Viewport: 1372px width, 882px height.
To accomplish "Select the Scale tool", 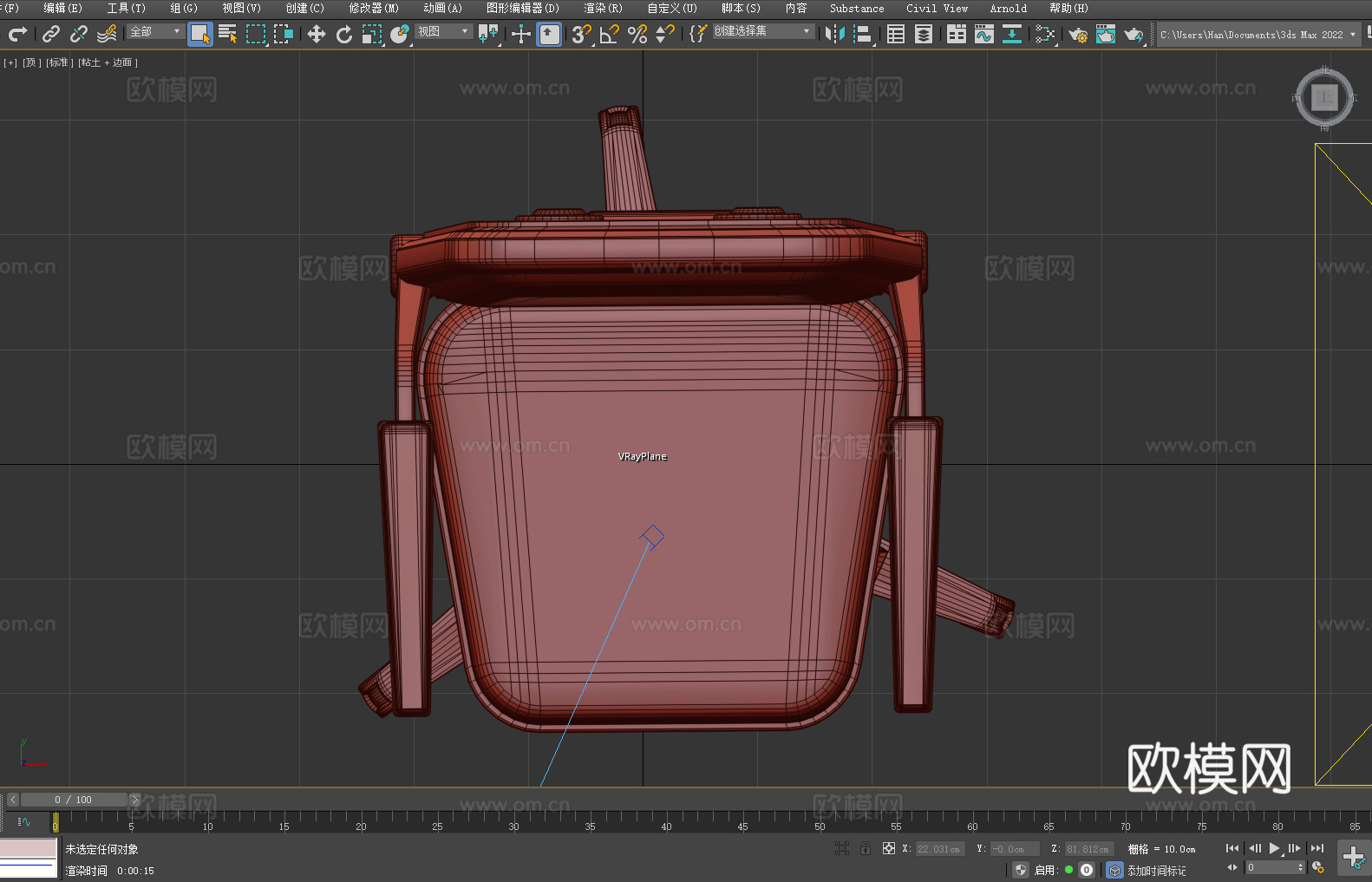I will click(372, 34).
